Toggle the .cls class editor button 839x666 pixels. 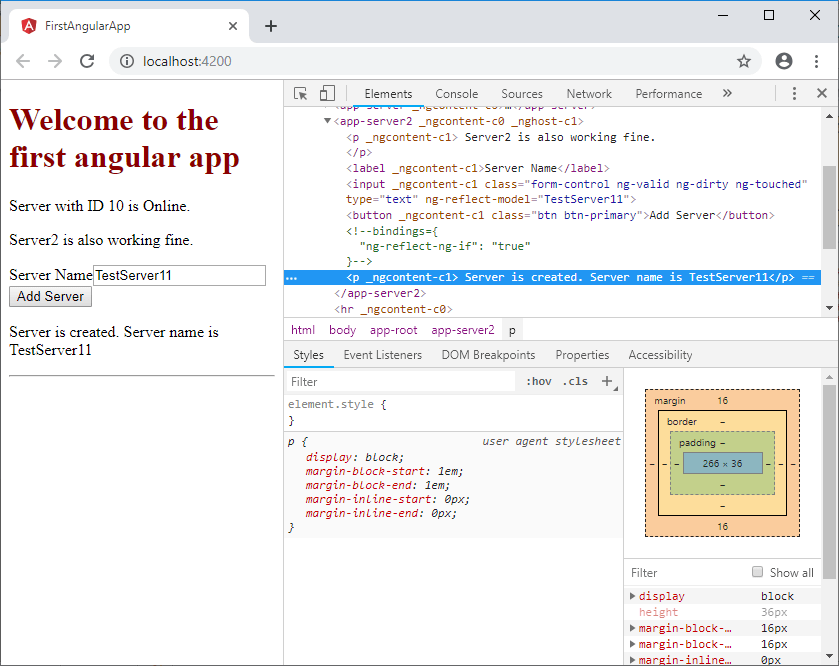click(x=575, y=381)
